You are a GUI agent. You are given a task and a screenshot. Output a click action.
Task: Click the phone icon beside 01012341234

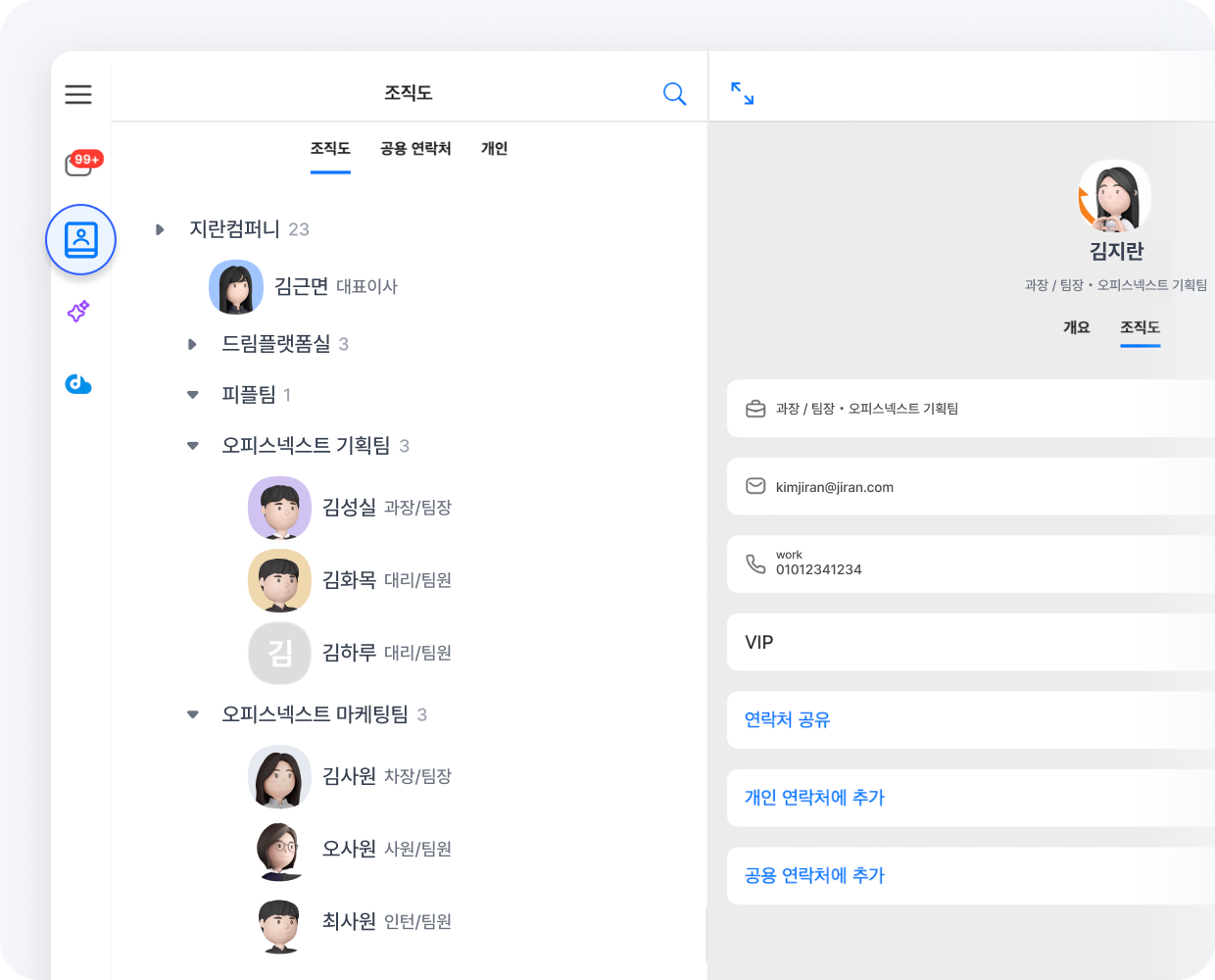tap(754, 563)
